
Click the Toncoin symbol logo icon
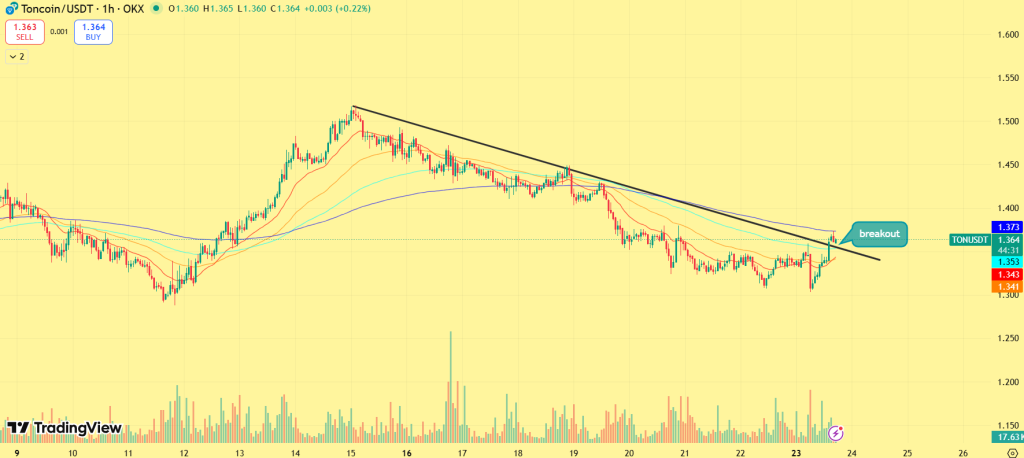point(11,9)
